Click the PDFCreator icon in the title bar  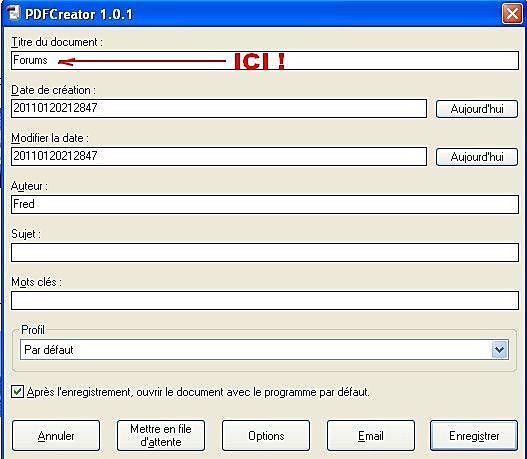pyautogui.click(x=13, y=13)
